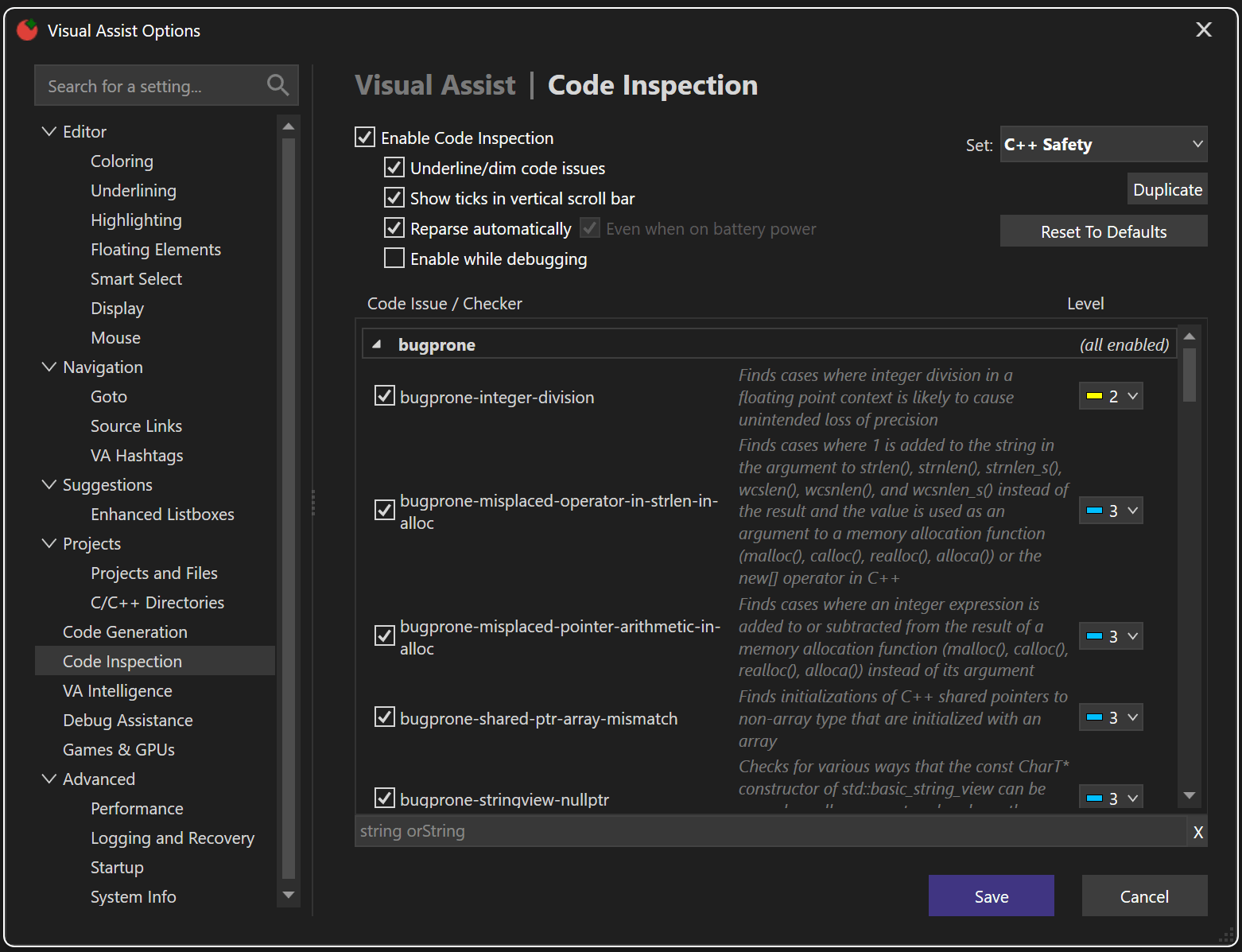Screen dimensions: 1242x952
Task: Click the checker list scroll down arrow
Action: (x=1190, y=795)
